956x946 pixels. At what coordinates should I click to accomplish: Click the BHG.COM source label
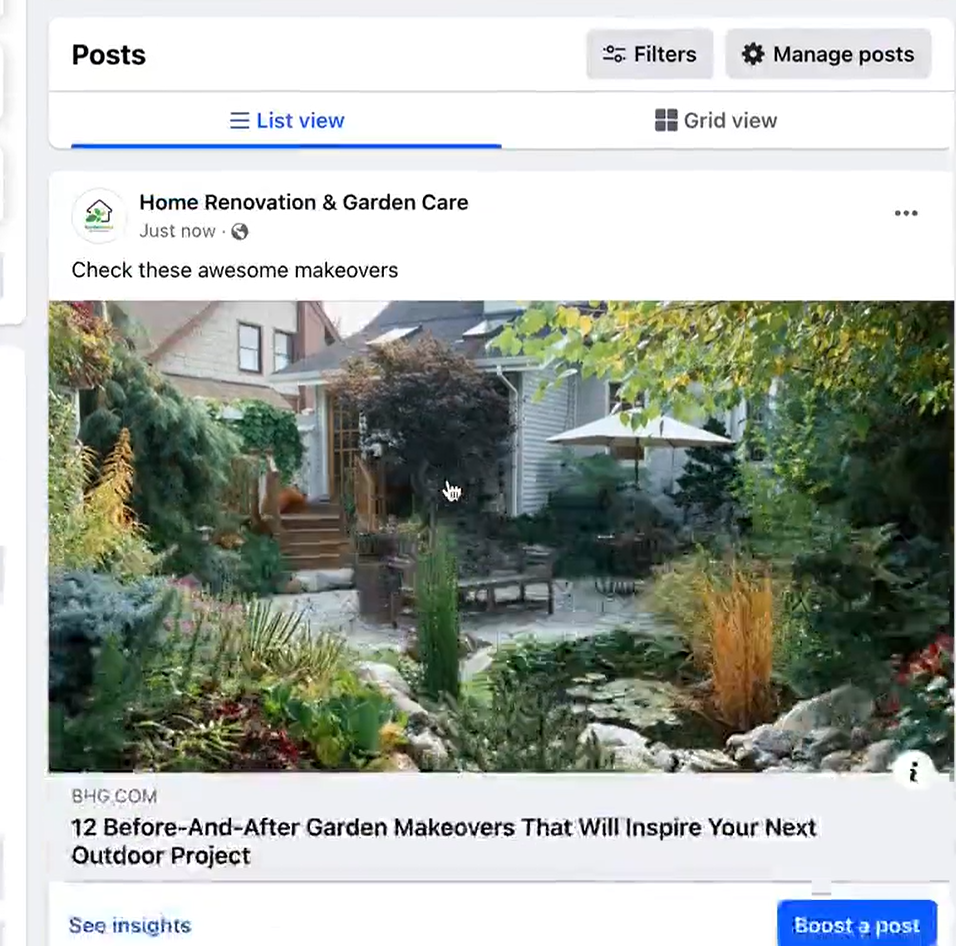114,796
